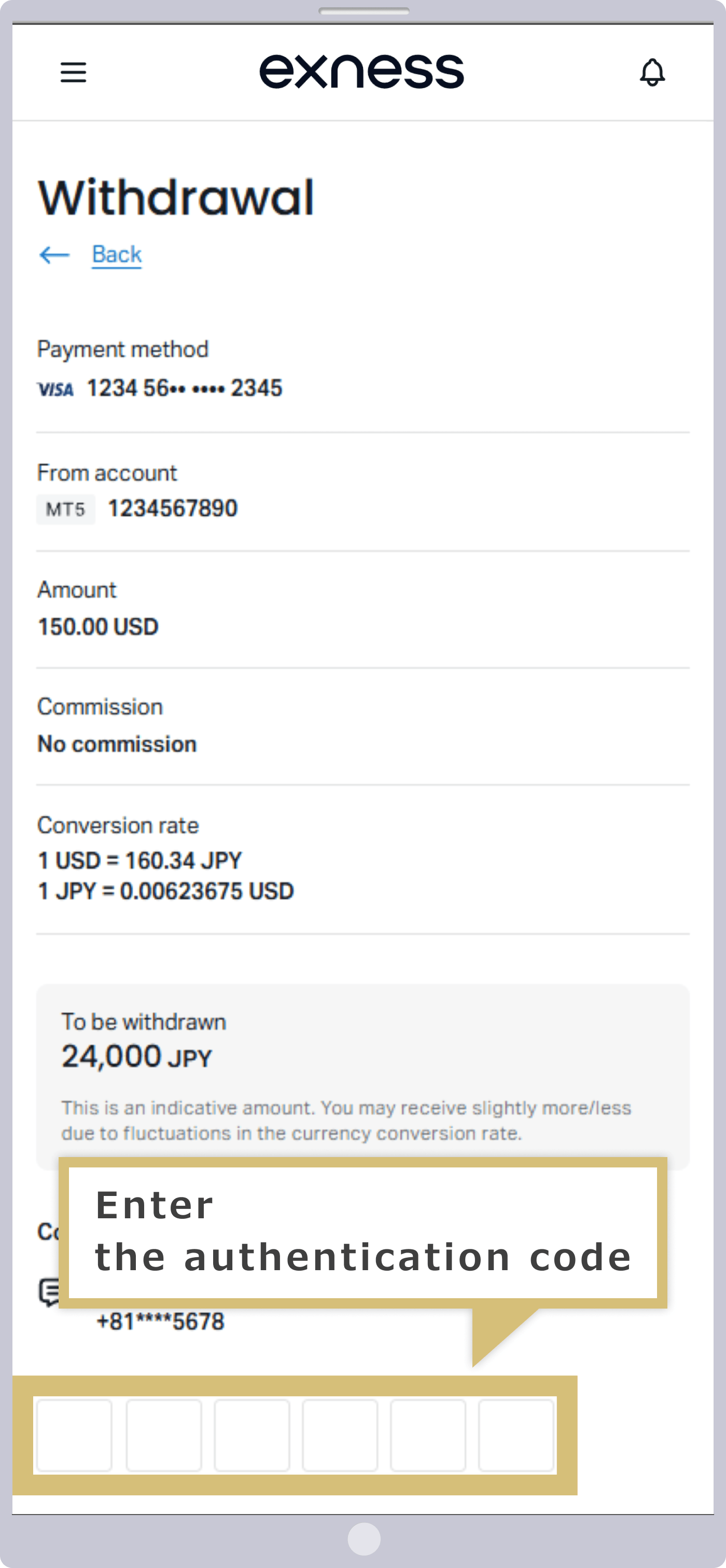Image resolution: width=726 pixels, height=1568 pixels.
Task: Click the Exness logo
Action: tap(361, 71)
